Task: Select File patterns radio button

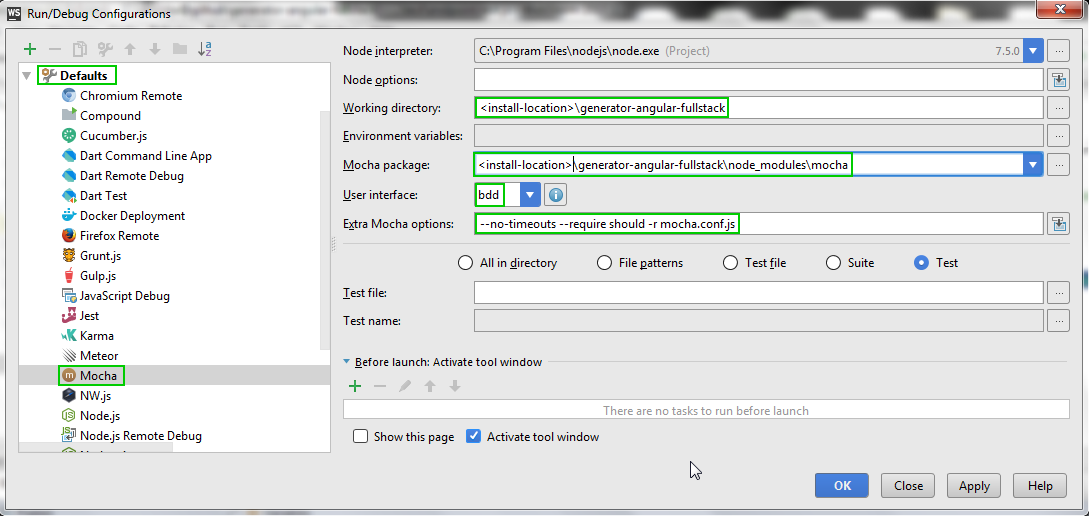Action: click(640, 263)
